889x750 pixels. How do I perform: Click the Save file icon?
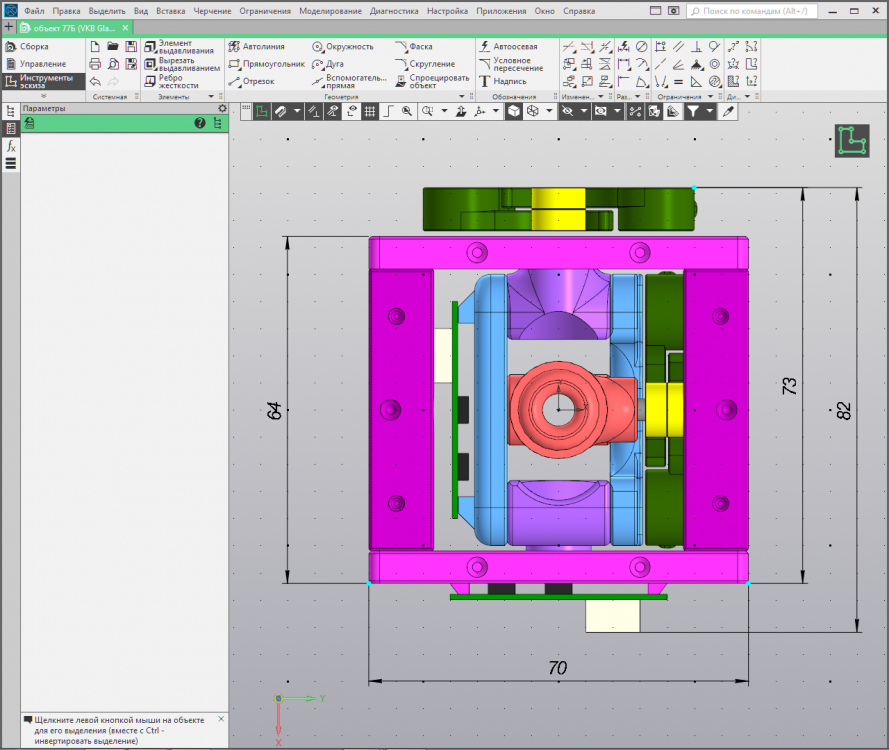point(131,47)
